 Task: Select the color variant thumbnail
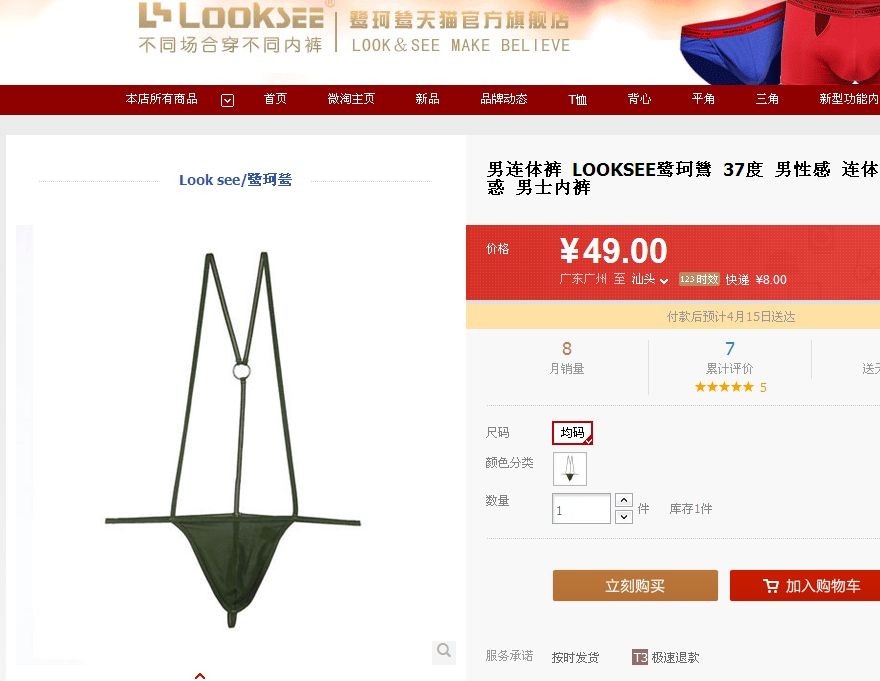coord(570,469)
